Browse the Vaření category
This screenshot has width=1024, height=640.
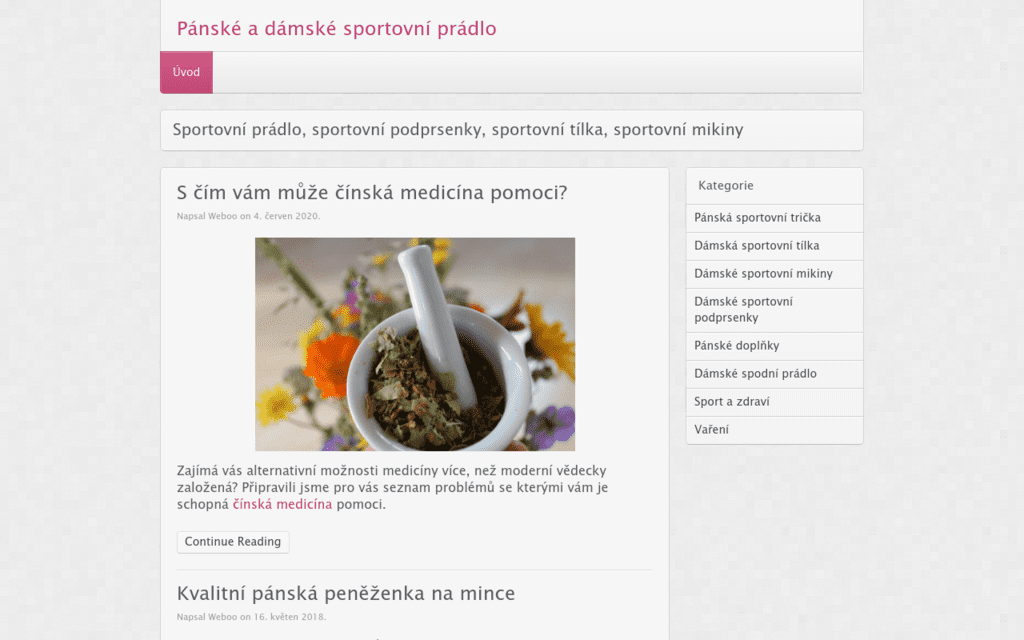711,430
